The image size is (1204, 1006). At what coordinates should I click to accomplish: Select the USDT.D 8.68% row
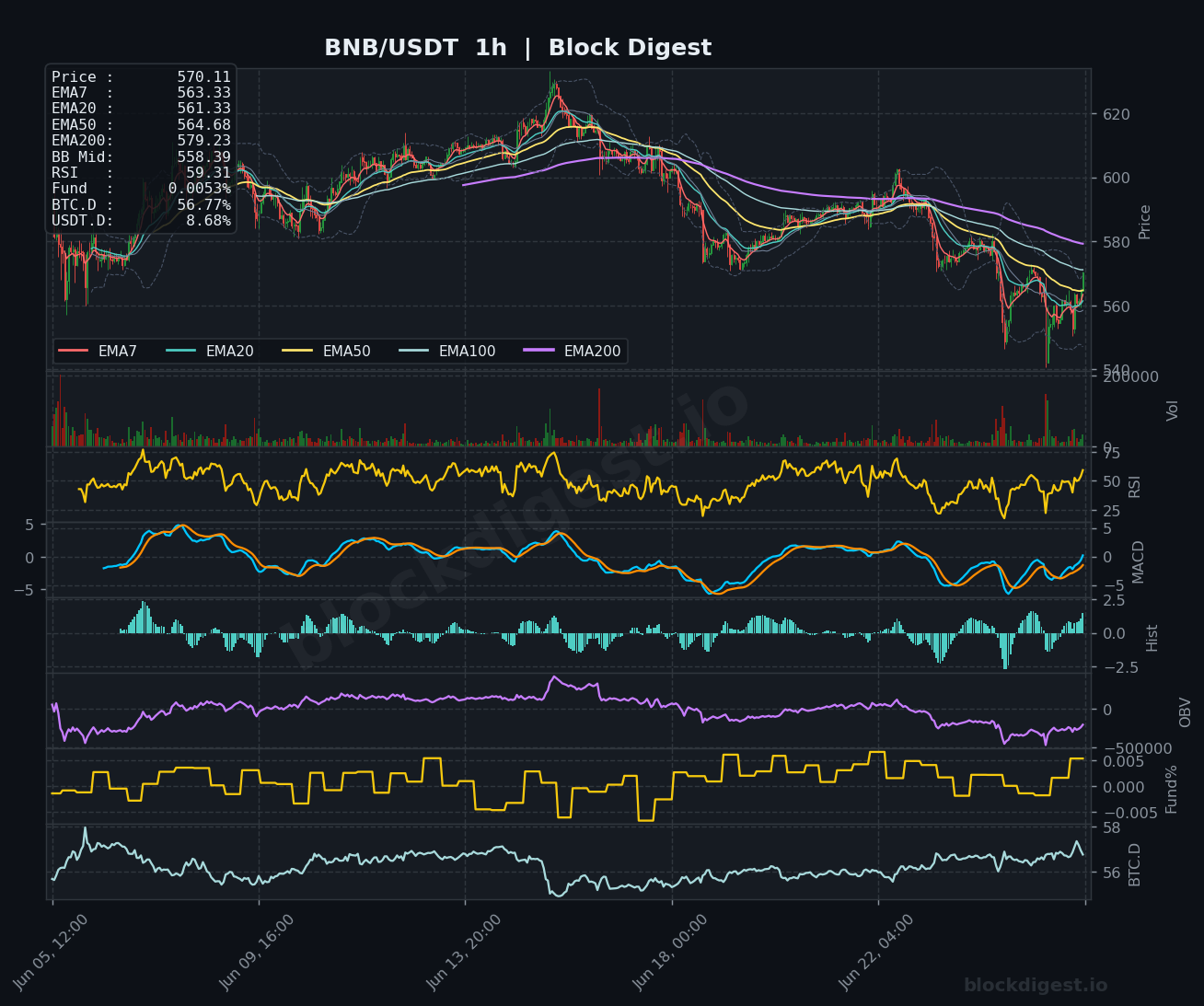(141, 221)
